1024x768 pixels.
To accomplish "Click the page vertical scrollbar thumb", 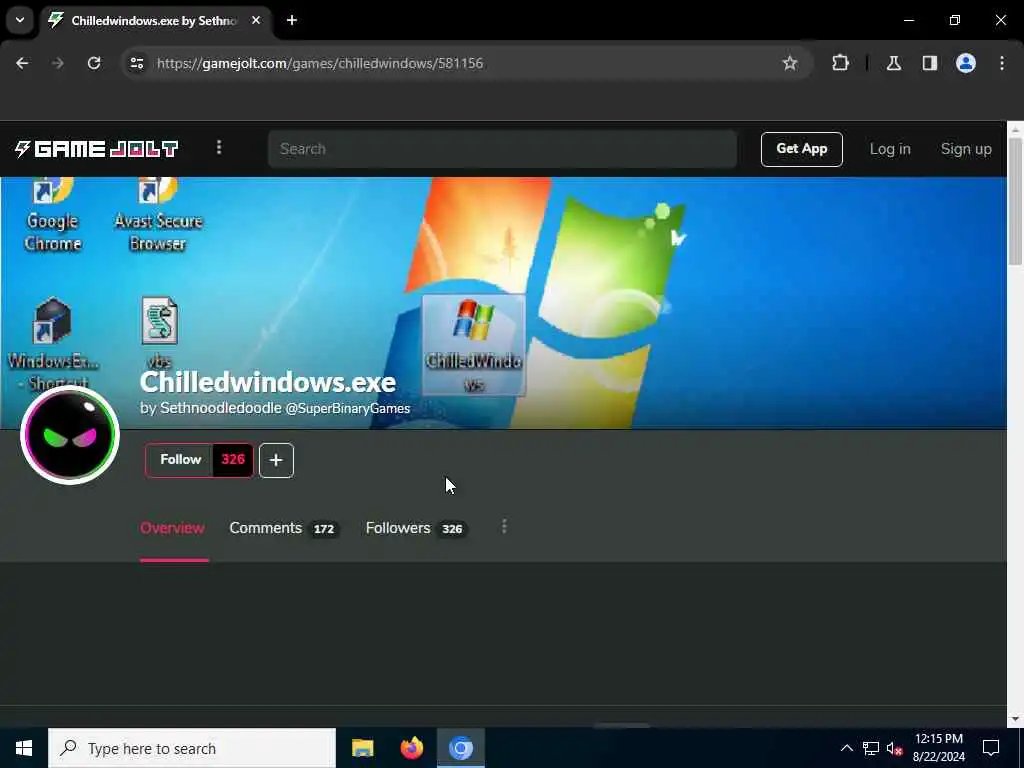I will (1016, 201).
